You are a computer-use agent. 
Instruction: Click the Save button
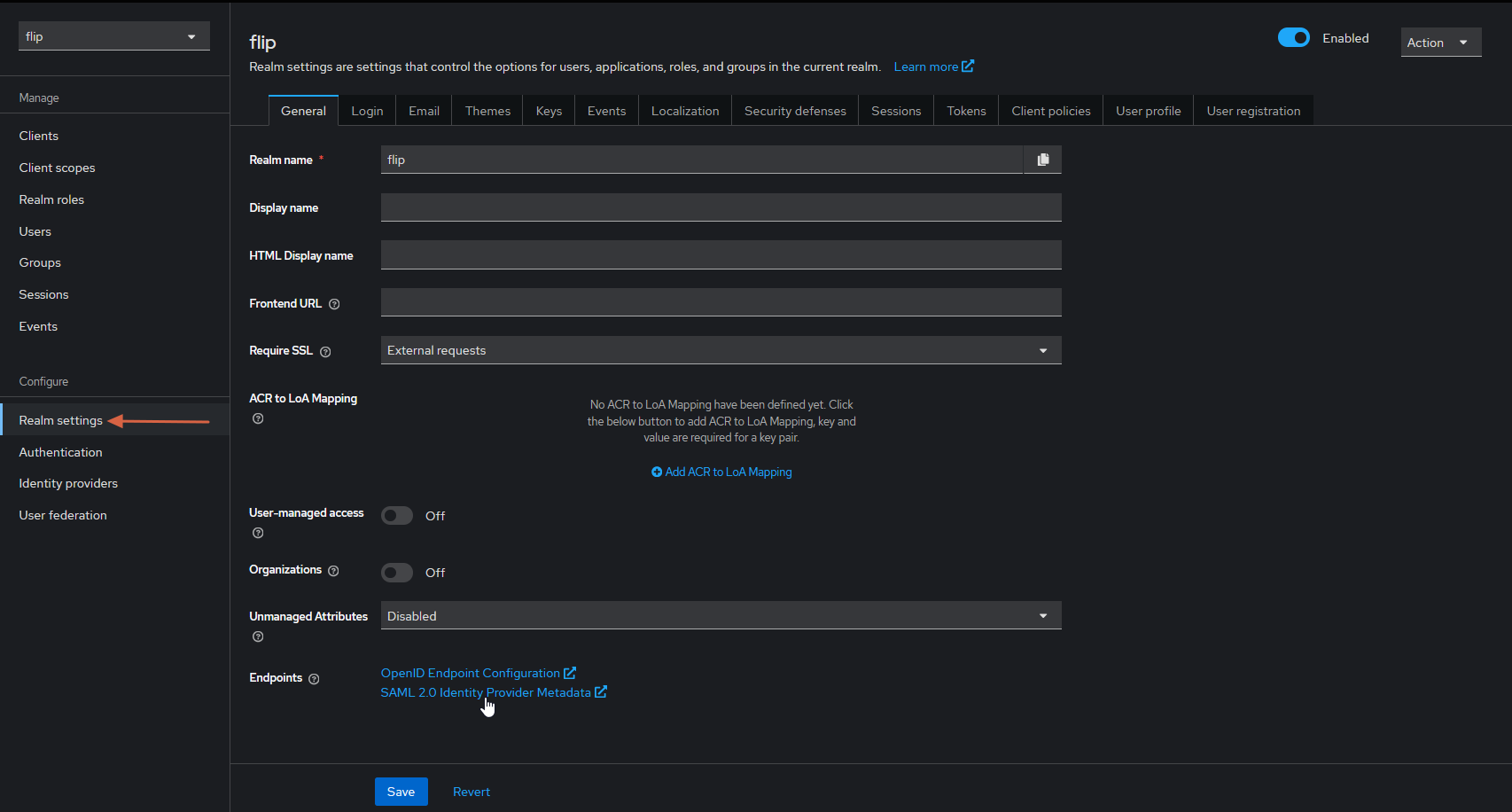pos(401,792)
